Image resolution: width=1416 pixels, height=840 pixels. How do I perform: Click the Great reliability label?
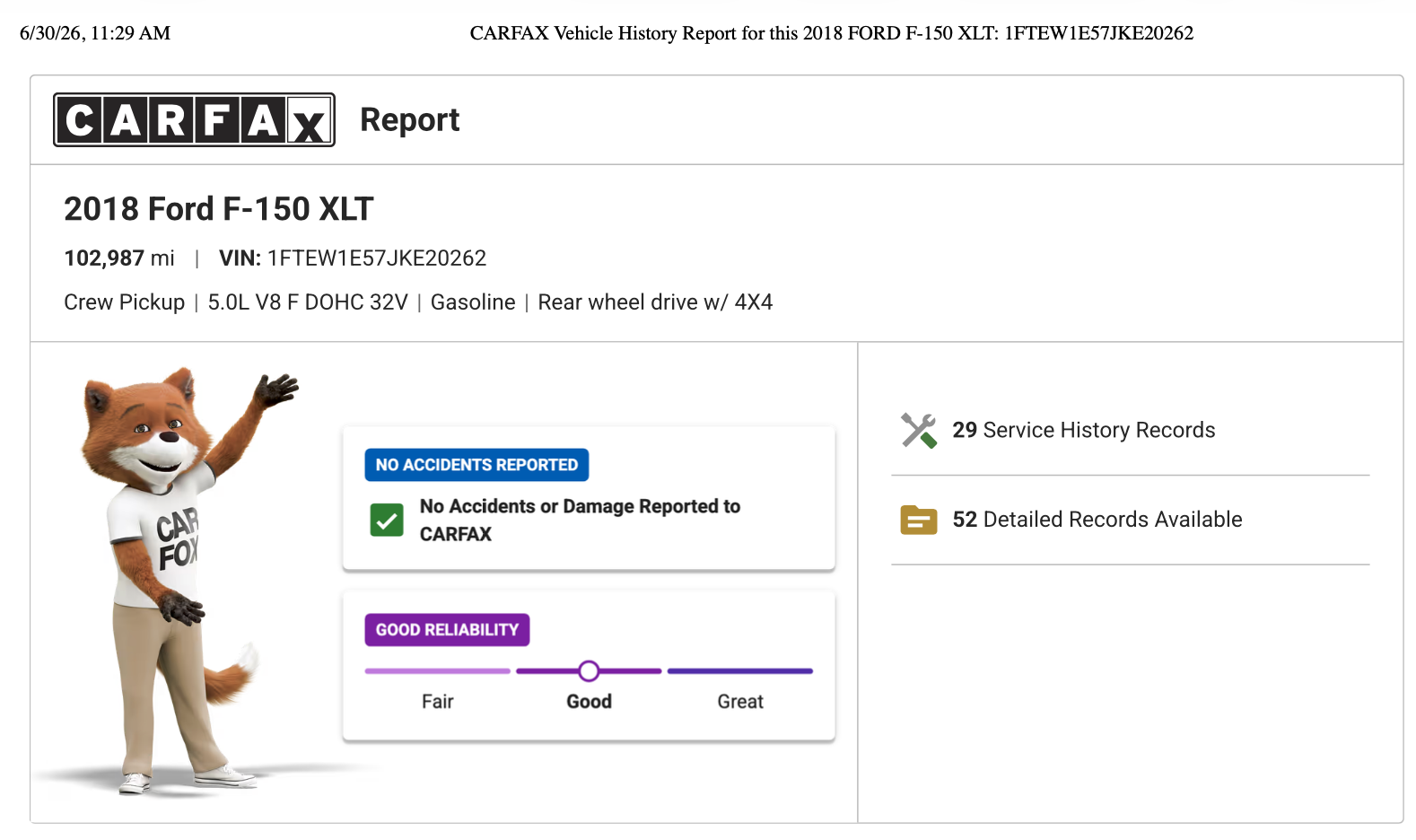[x=740, y=702]
